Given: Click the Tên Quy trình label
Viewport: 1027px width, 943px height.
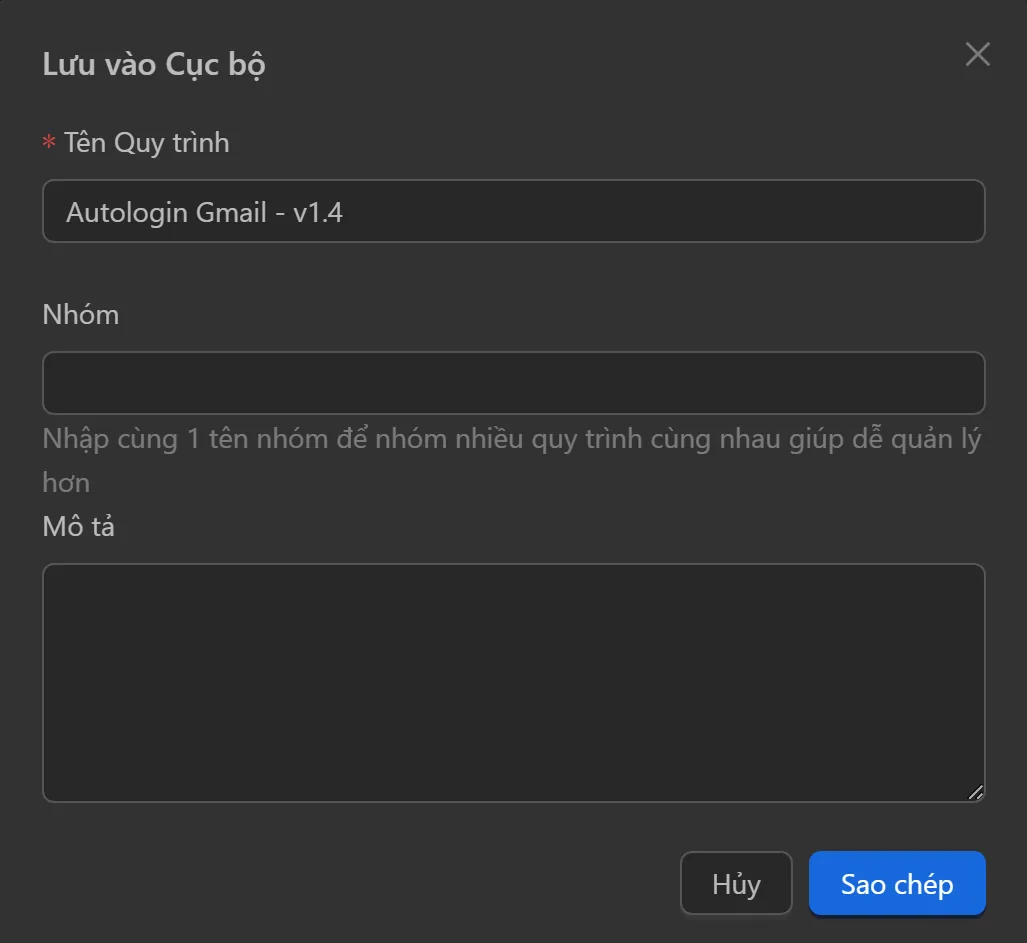Looking at the screenshot, I should 146,142.
